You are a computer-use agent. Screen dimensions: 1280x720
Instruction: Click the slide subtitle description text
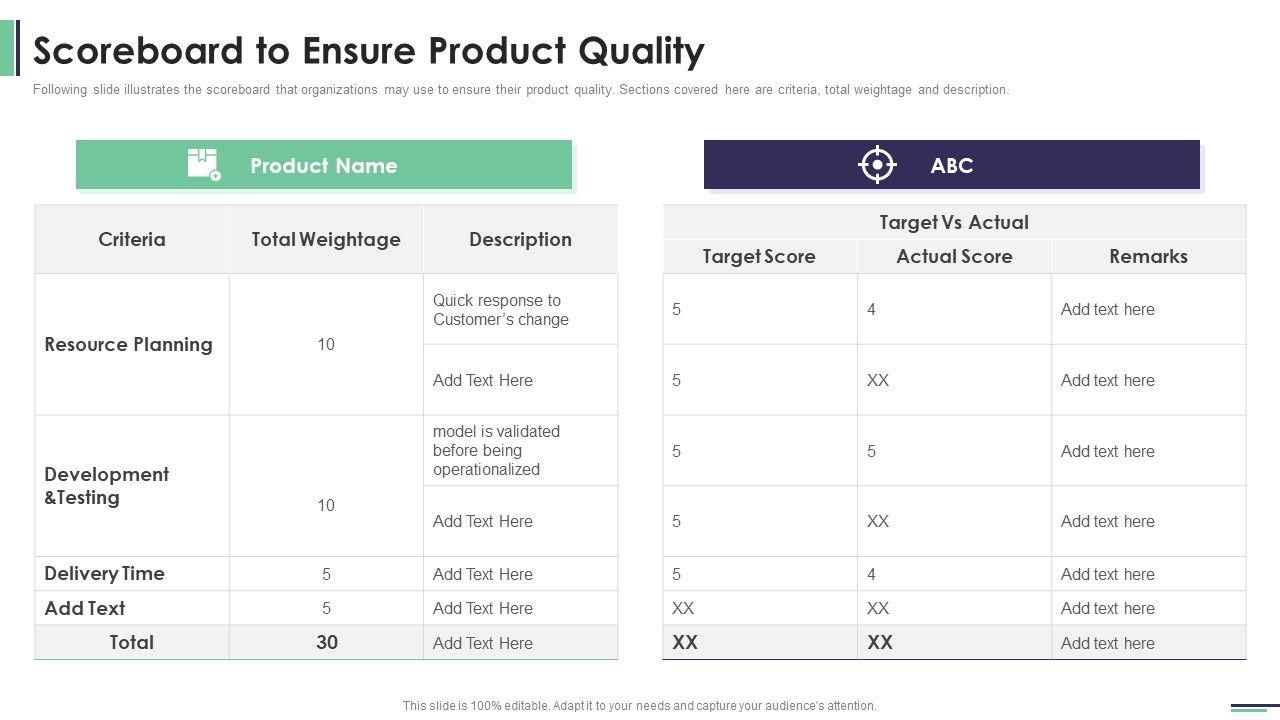521,90
